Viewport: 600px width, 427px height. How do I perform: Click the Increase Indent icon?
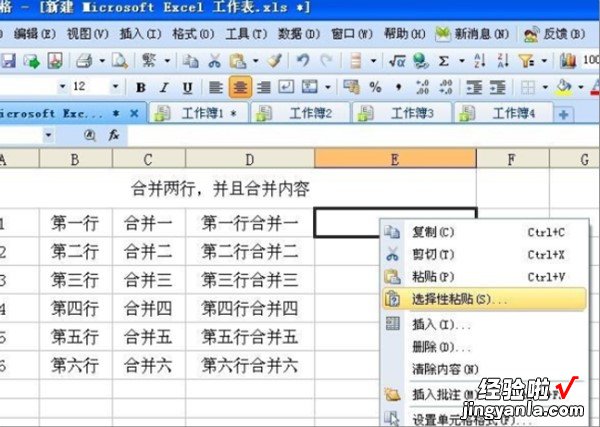498,88
